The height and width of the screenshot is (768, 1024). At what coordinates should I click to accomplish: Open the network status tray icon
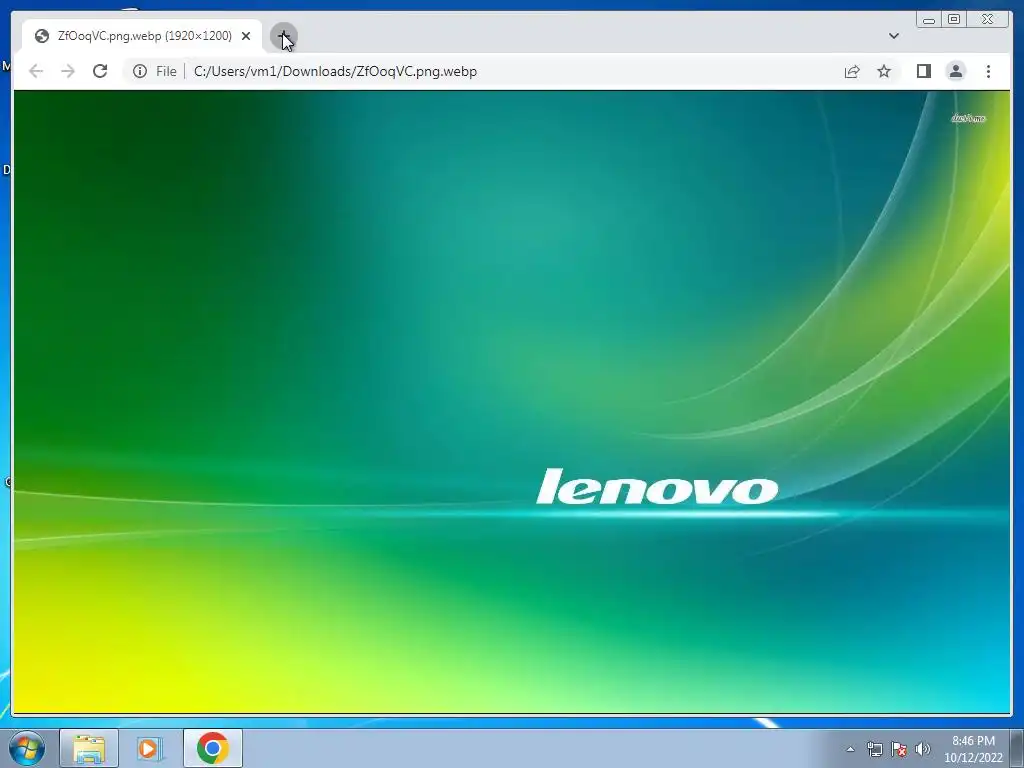(x=874, y=749)
